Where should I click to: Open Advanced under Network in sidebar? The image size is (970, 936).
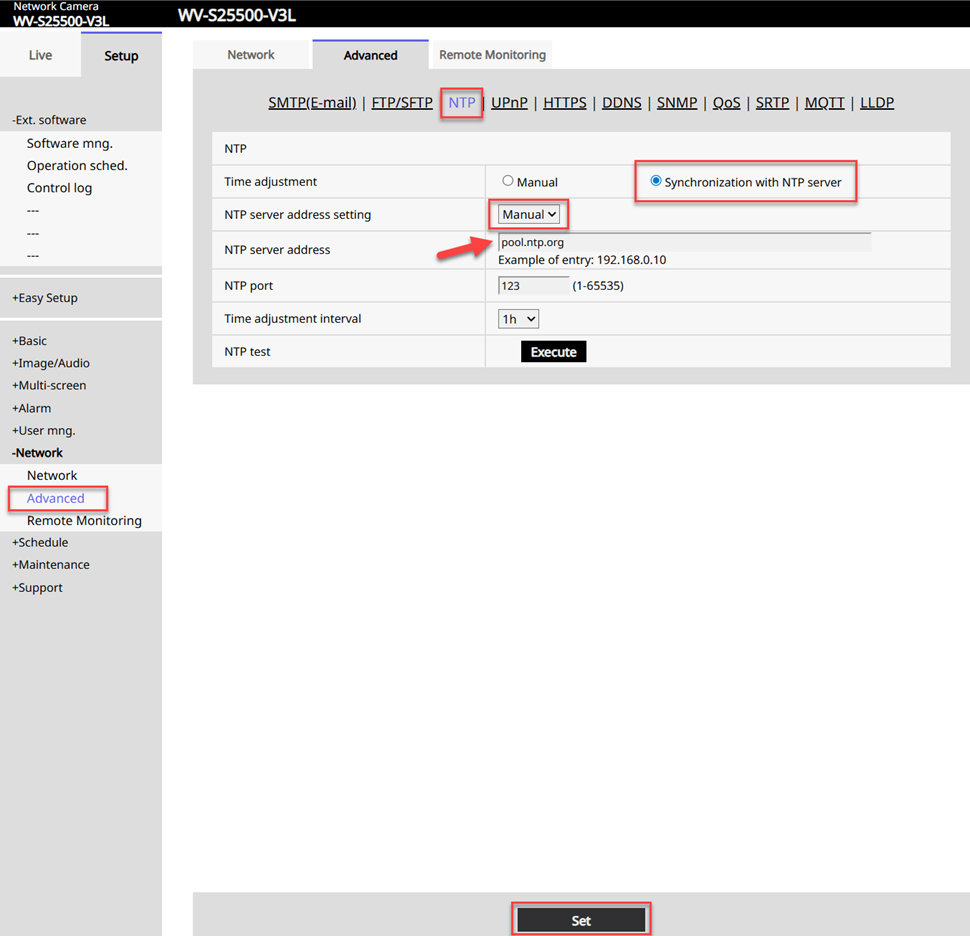(x=56, y=498)
